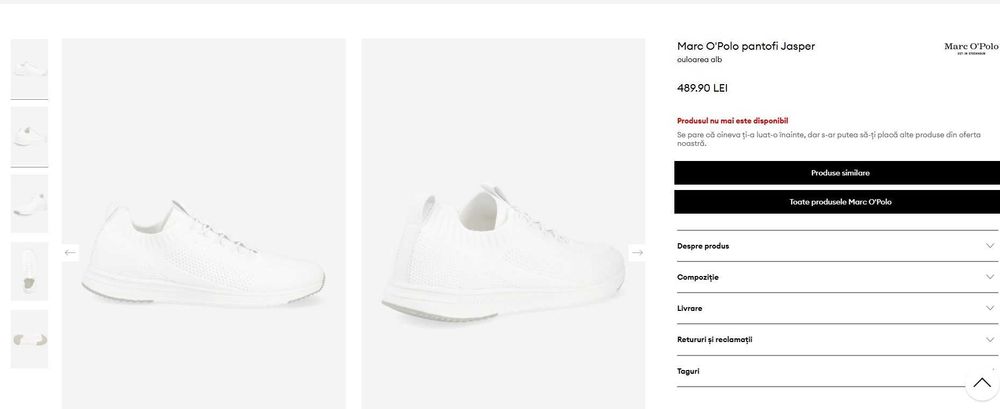Select the first shoe thumbnail
1000x409 pixels.
coord(29,68)
